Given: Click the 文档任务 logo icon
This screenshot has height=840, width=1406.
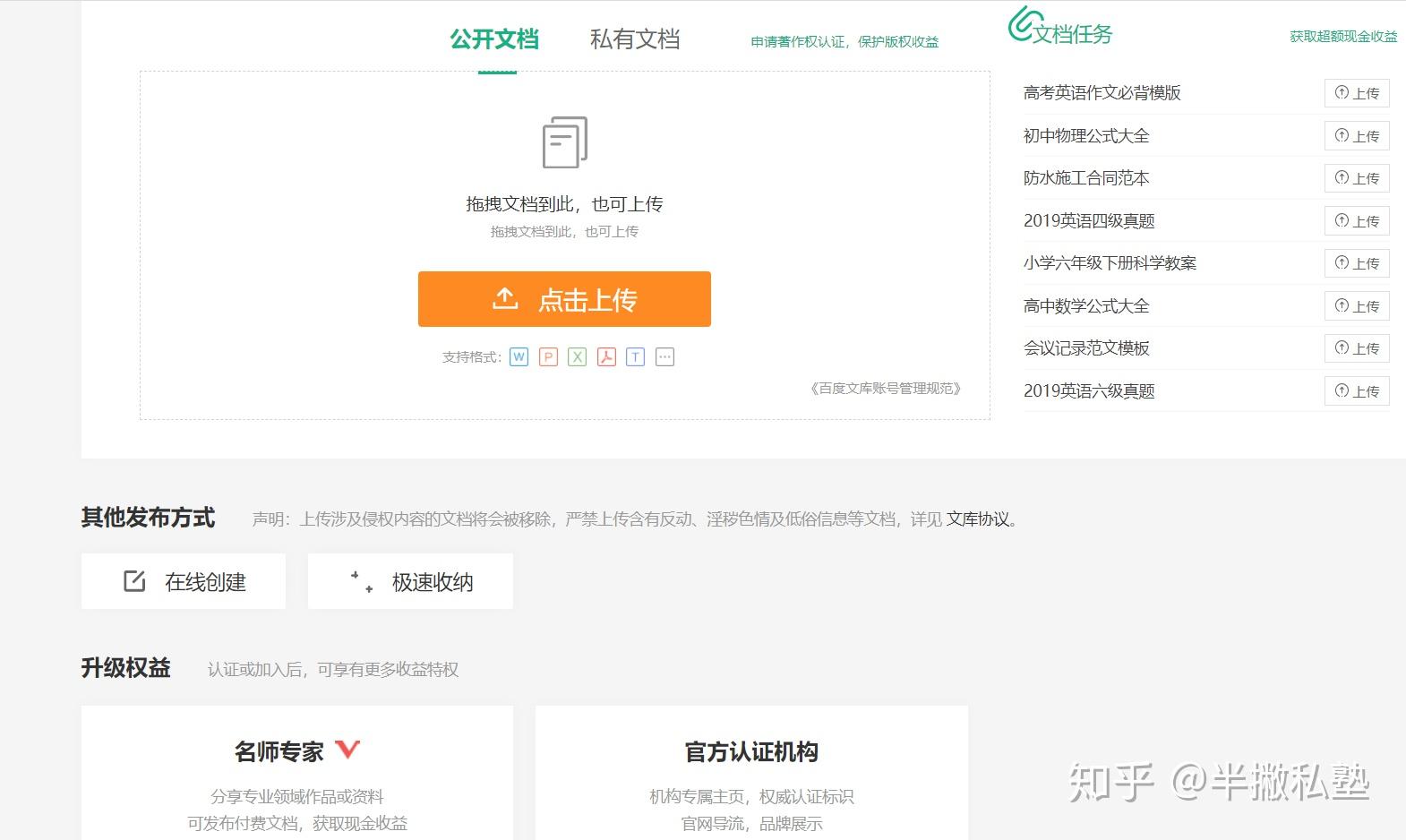Looking at the screenshot, I should tap(1024, 24).
